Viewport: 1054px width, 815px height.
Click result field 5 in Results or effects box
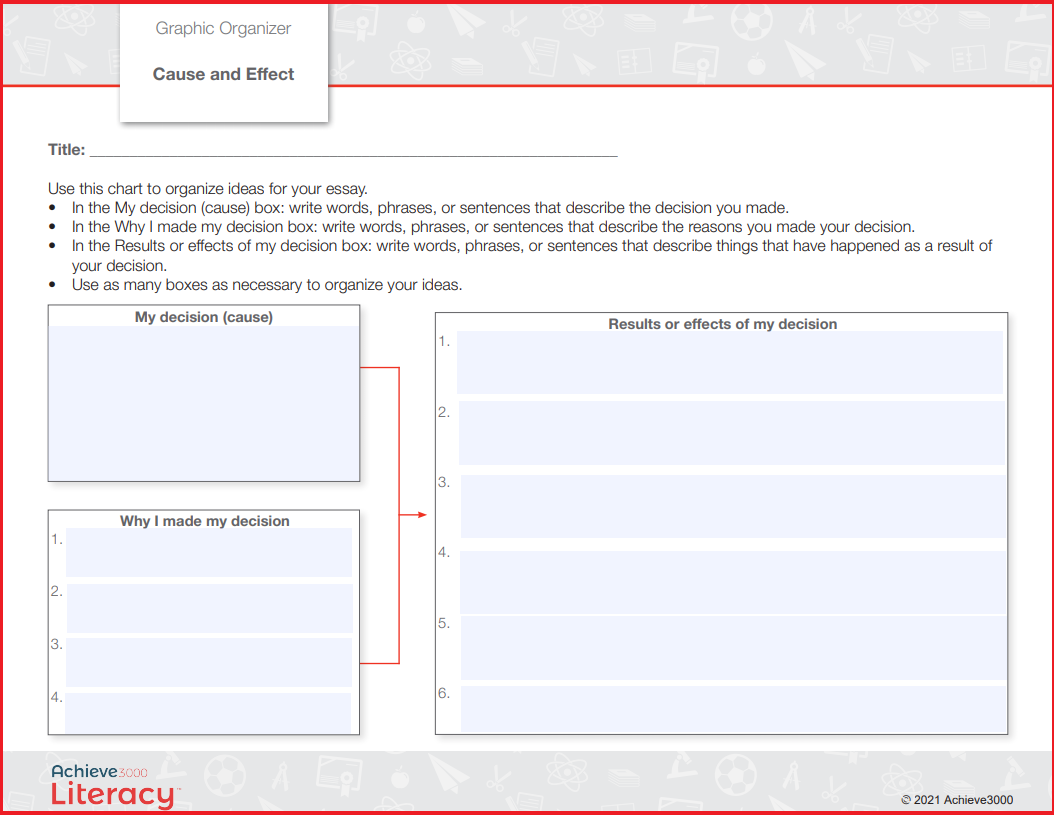point(733,648)
